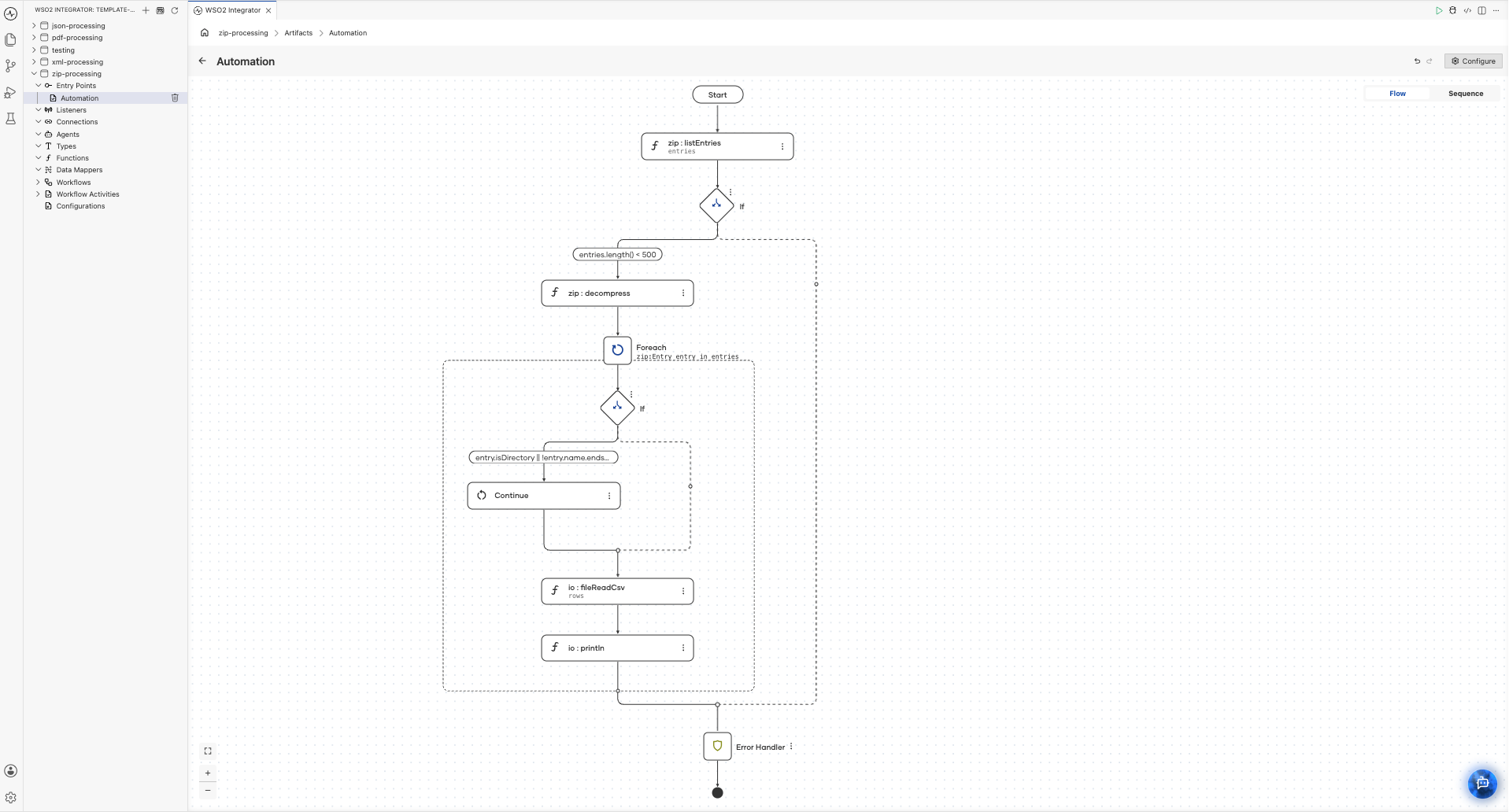Viewport: 1509px width, 812px height.
Task: Open the menu on zip : decompress node
Action: coord(682,293)
